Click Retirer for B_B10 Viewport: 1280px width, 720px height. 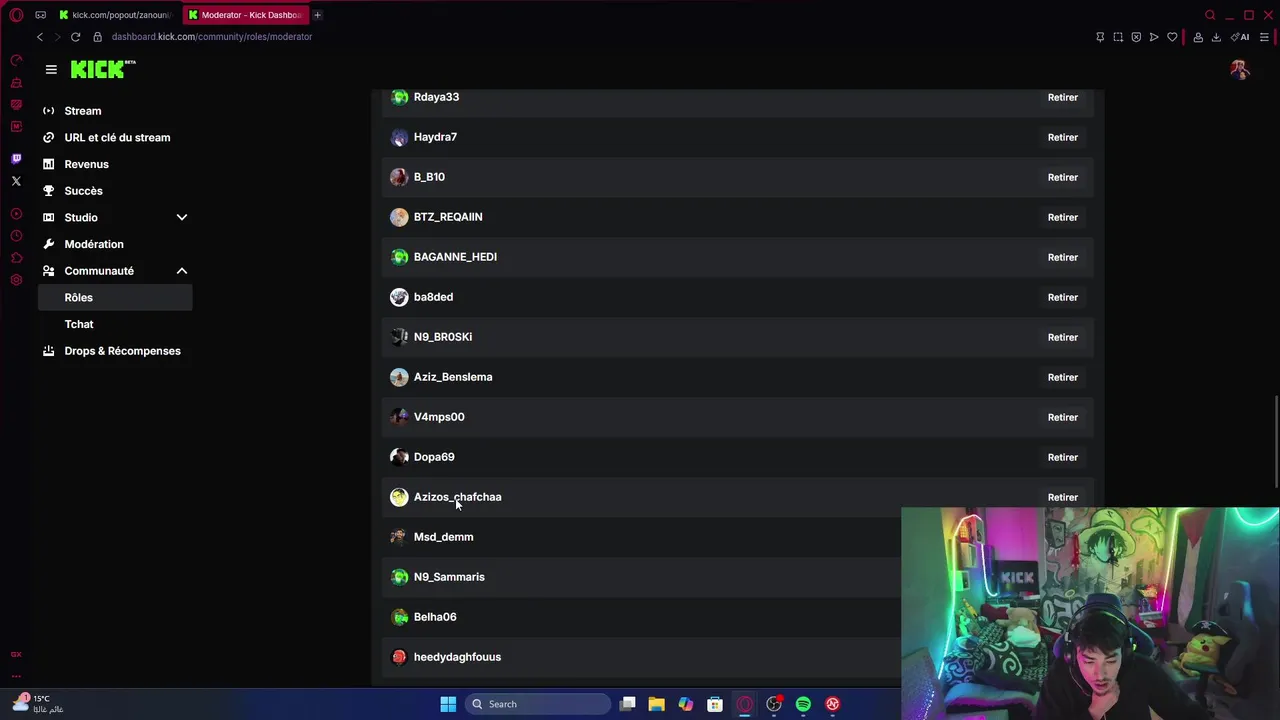[1062, 177]
